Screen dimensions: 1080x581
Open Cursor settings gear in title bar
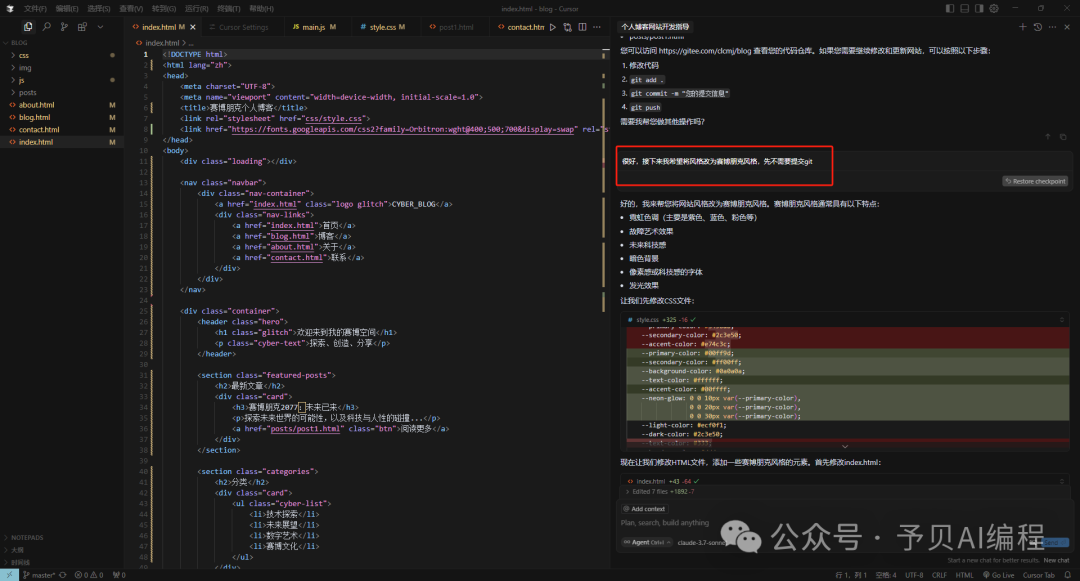click(994, 8)
